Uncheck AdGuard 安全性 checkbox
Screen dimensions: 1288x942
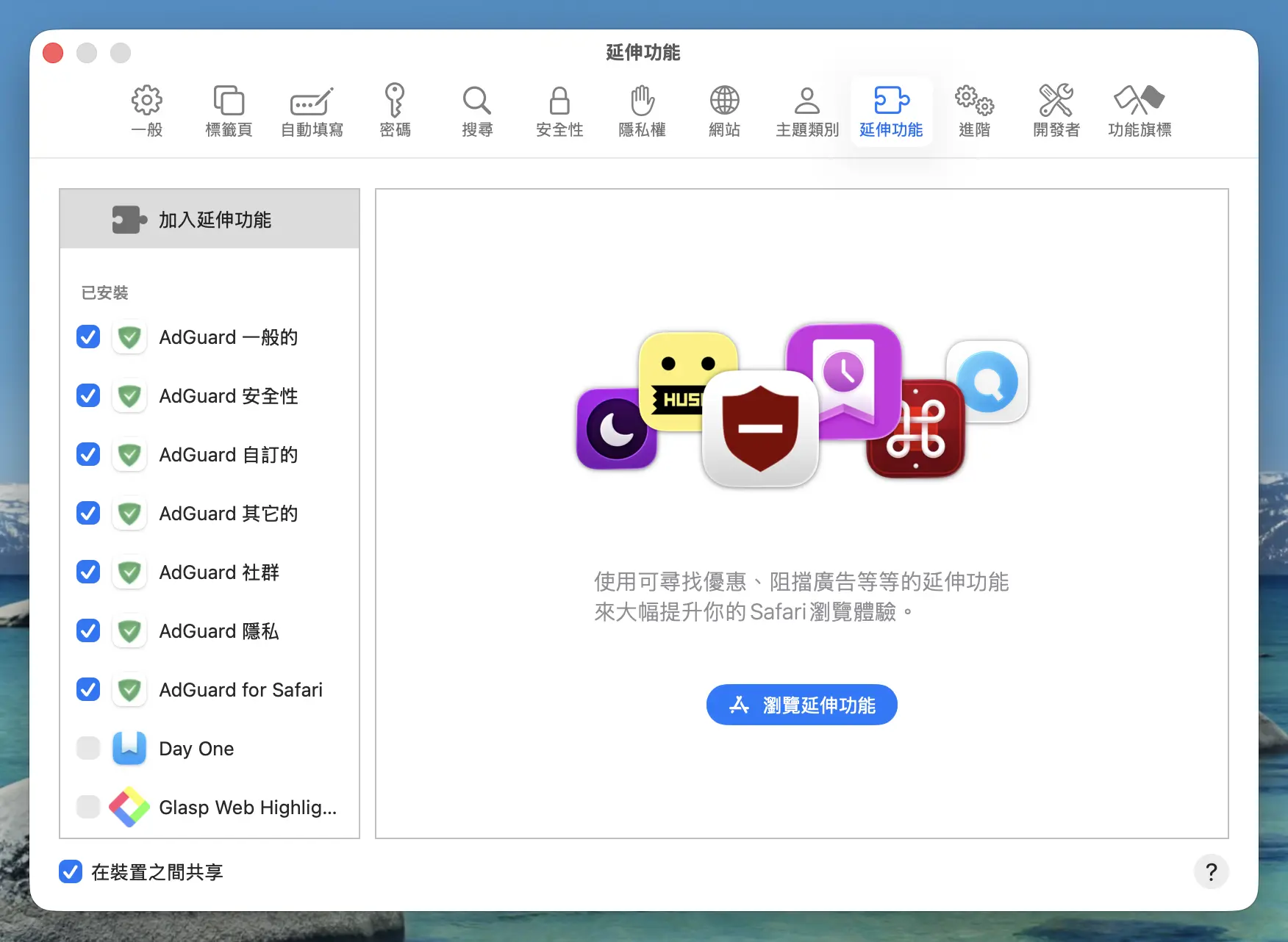(88, 396)
